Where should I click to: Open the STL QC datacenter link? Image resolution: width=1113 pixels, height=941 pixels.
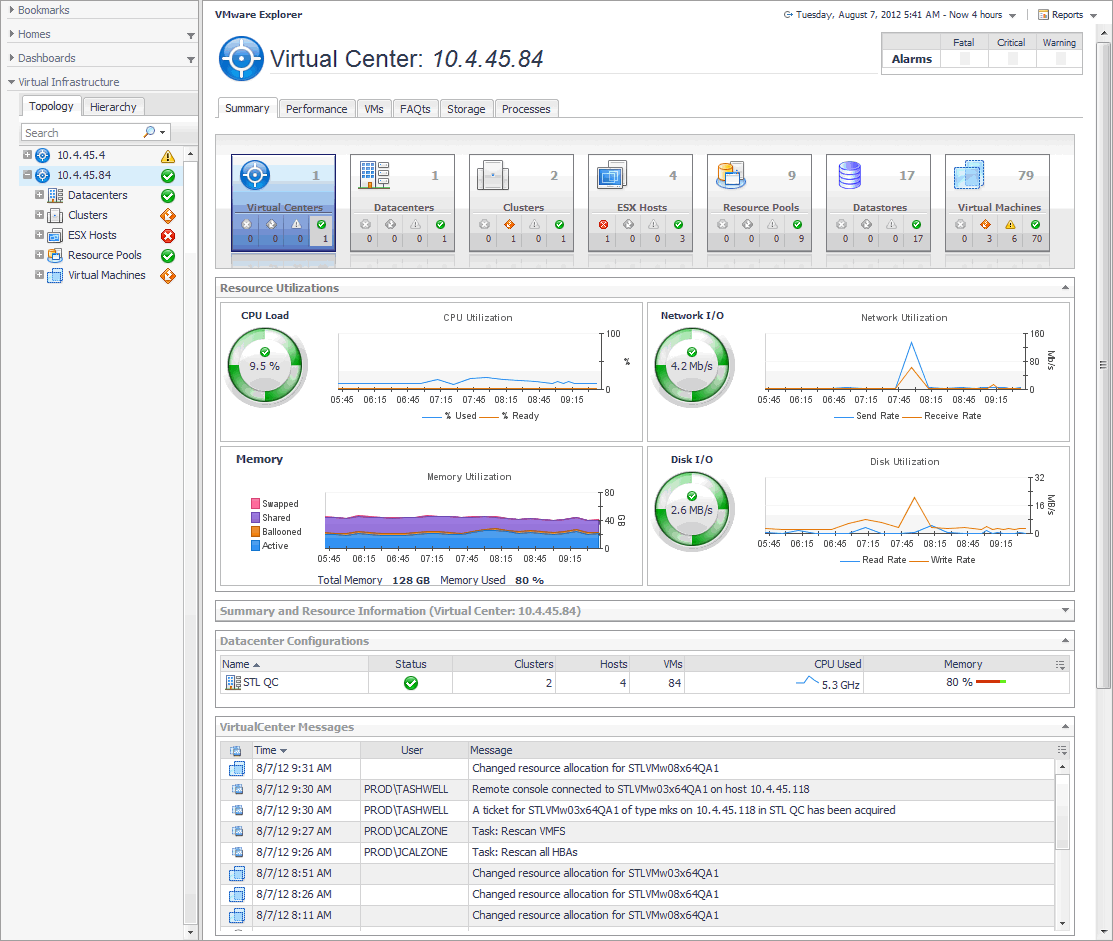coord(261,682)
